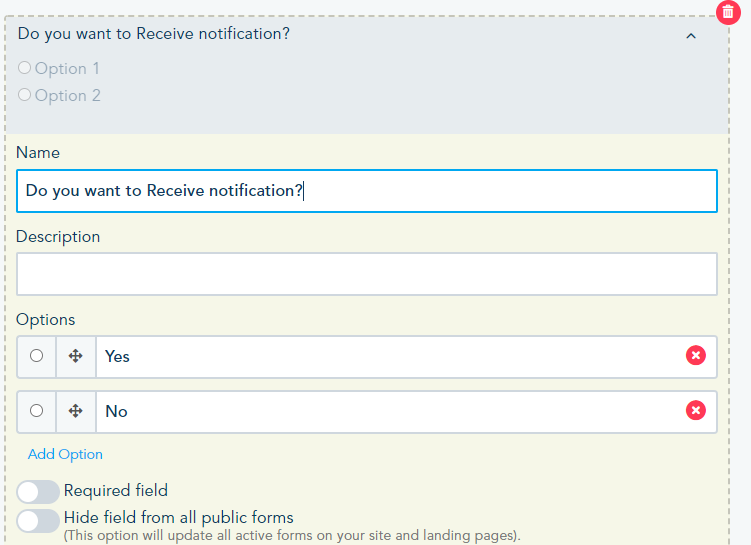751x545 pixels.
Task: Click the empty Description input field
Action: coord(366,274)
